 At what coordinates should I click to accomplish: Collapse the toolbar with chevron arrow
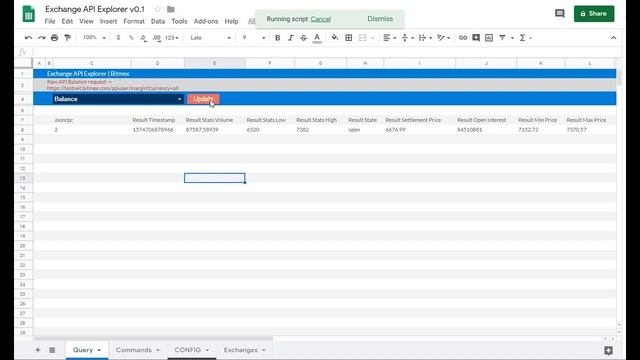pos(613,38)
